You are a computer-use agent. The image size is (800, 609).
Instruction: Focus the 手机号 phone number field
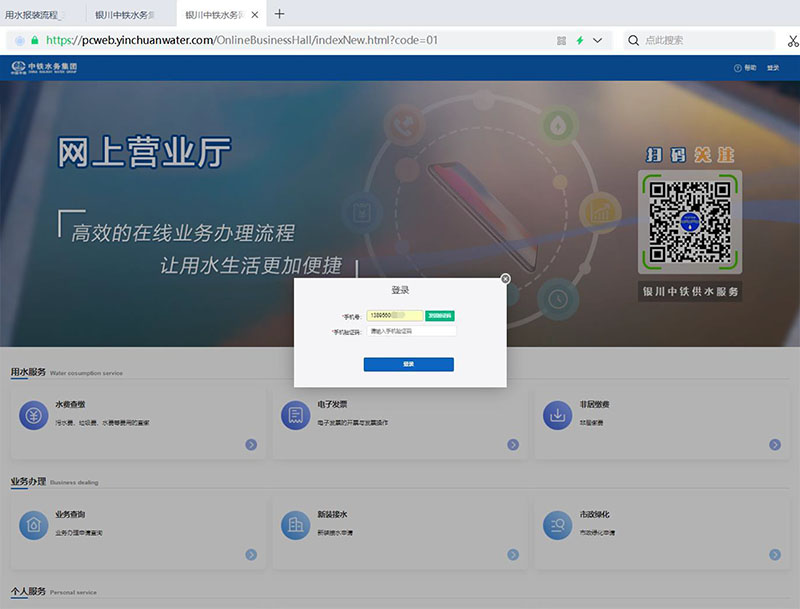(x=396, y=315)
